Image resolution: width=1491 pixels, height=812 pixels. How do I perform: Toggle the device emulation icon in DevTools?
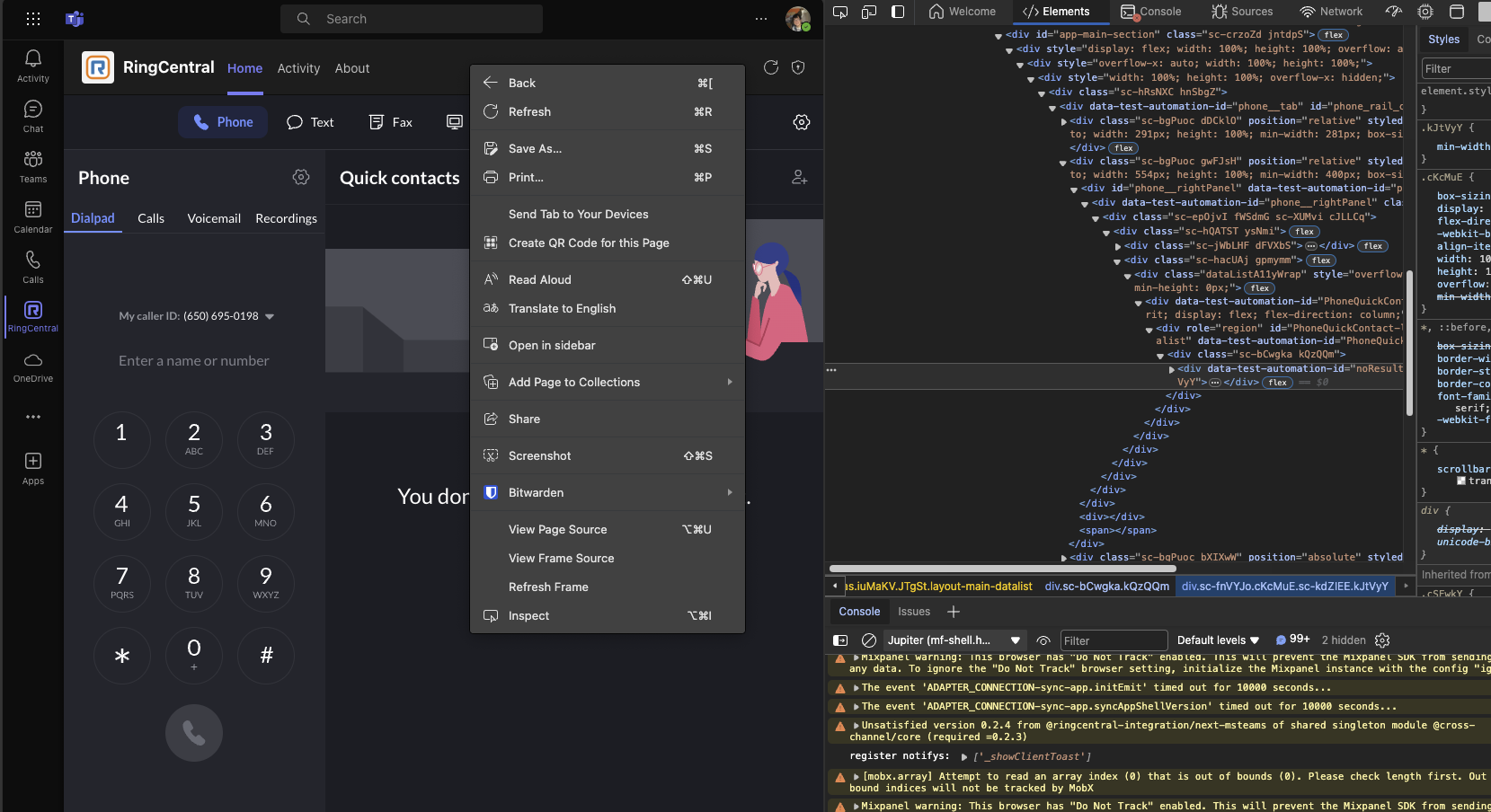[x=869, y=12]
